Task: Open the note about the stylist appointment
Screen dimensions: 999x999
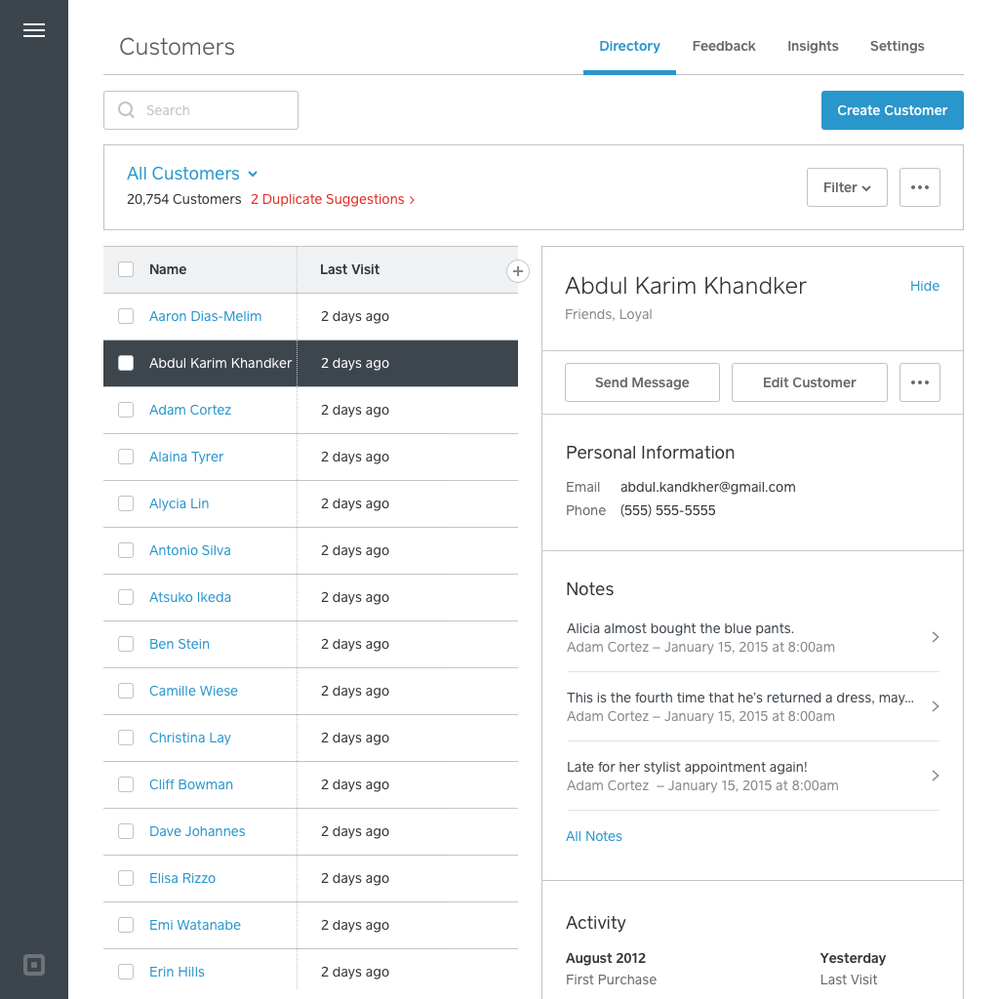Action: click(752, 776)
